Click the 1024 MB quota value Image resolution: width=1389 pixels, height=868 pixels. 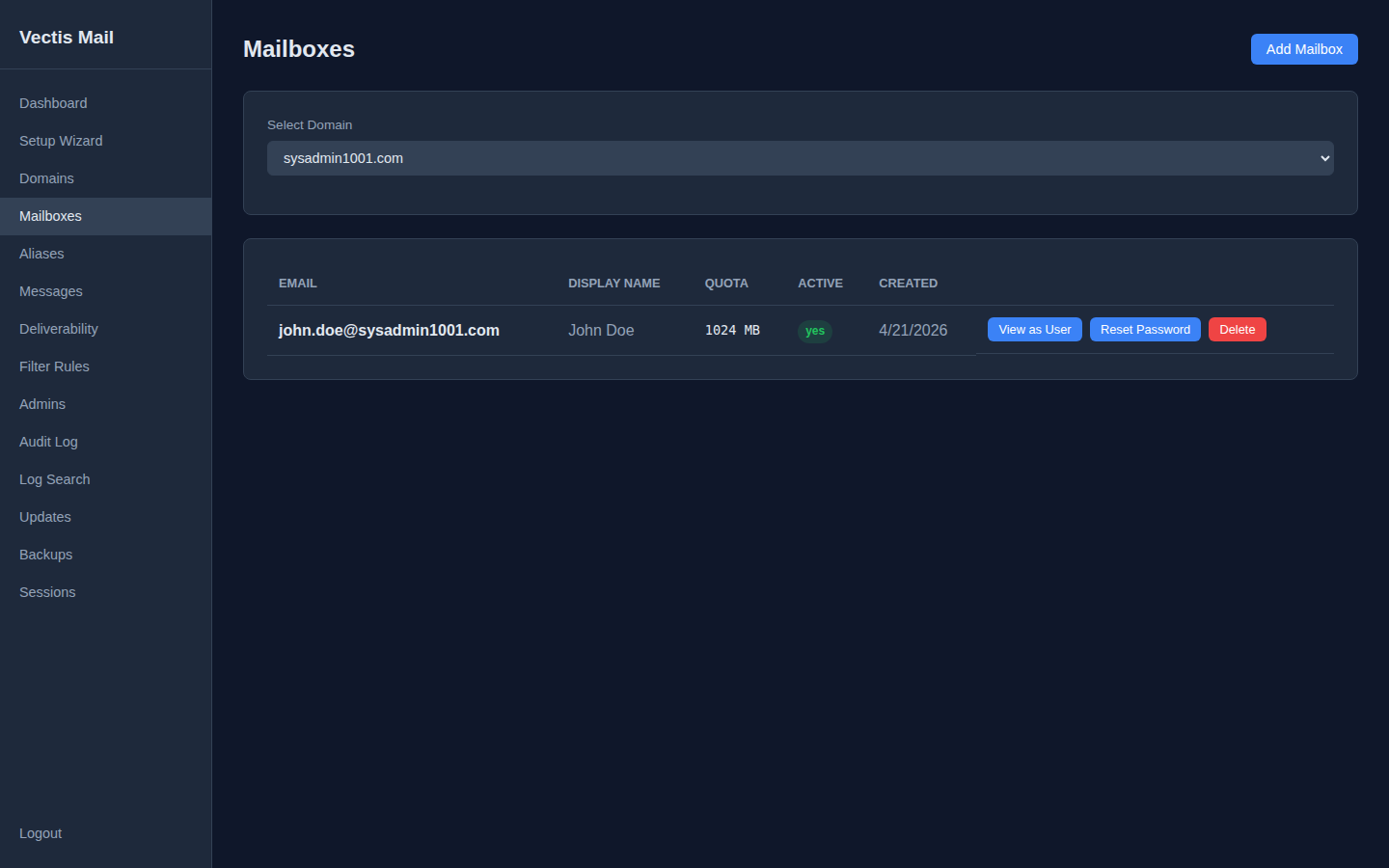click(732, 330)
